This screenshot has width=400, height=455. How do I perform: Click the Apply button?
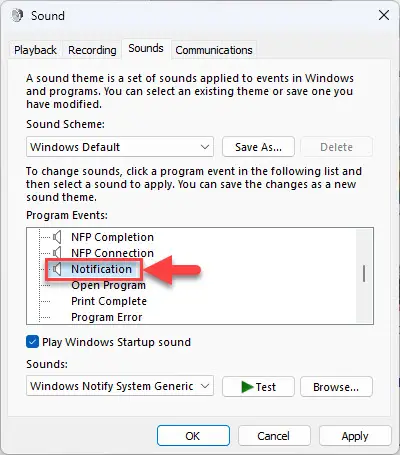[355, 436]
